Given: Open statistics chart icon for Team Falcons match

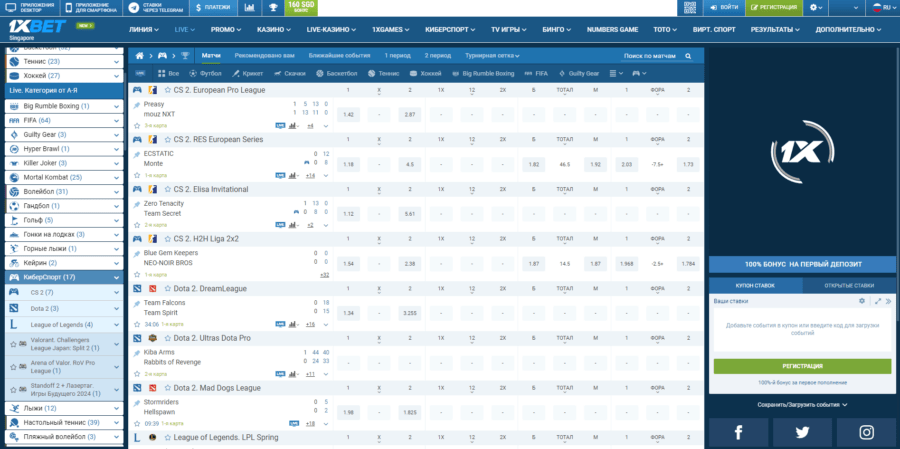Looking at the screenshot, I should [293, 324].
